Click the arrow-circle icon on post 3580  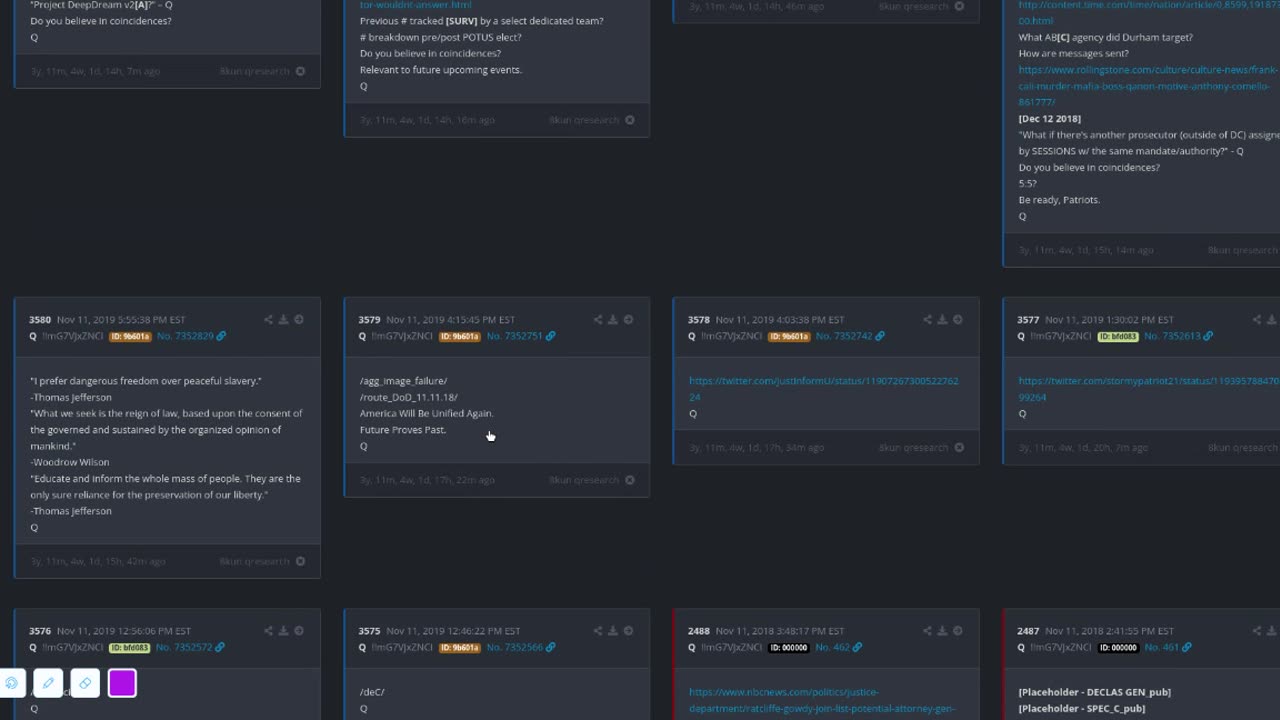pyautogui.click(x=298, y=320)
